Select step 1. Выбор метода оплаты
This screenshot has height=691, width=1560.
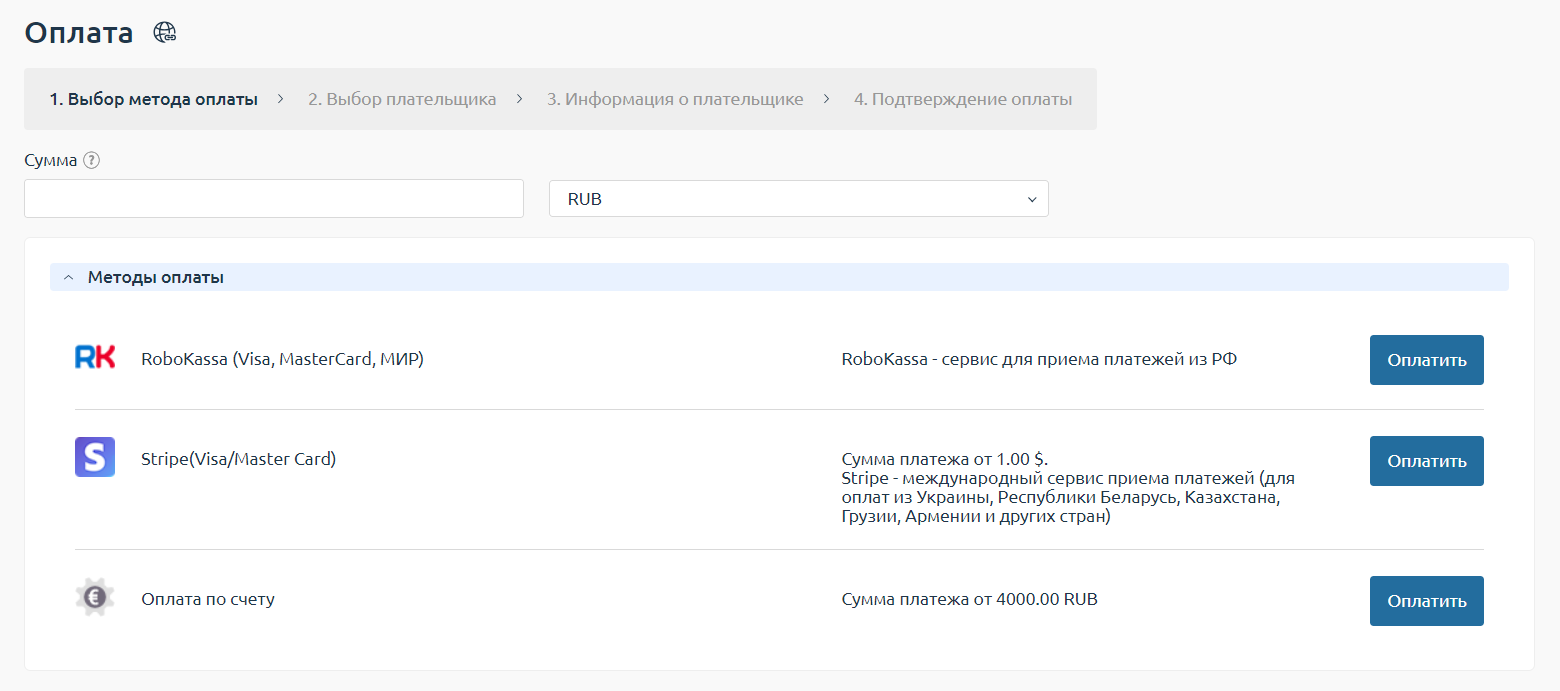[154, 99]
